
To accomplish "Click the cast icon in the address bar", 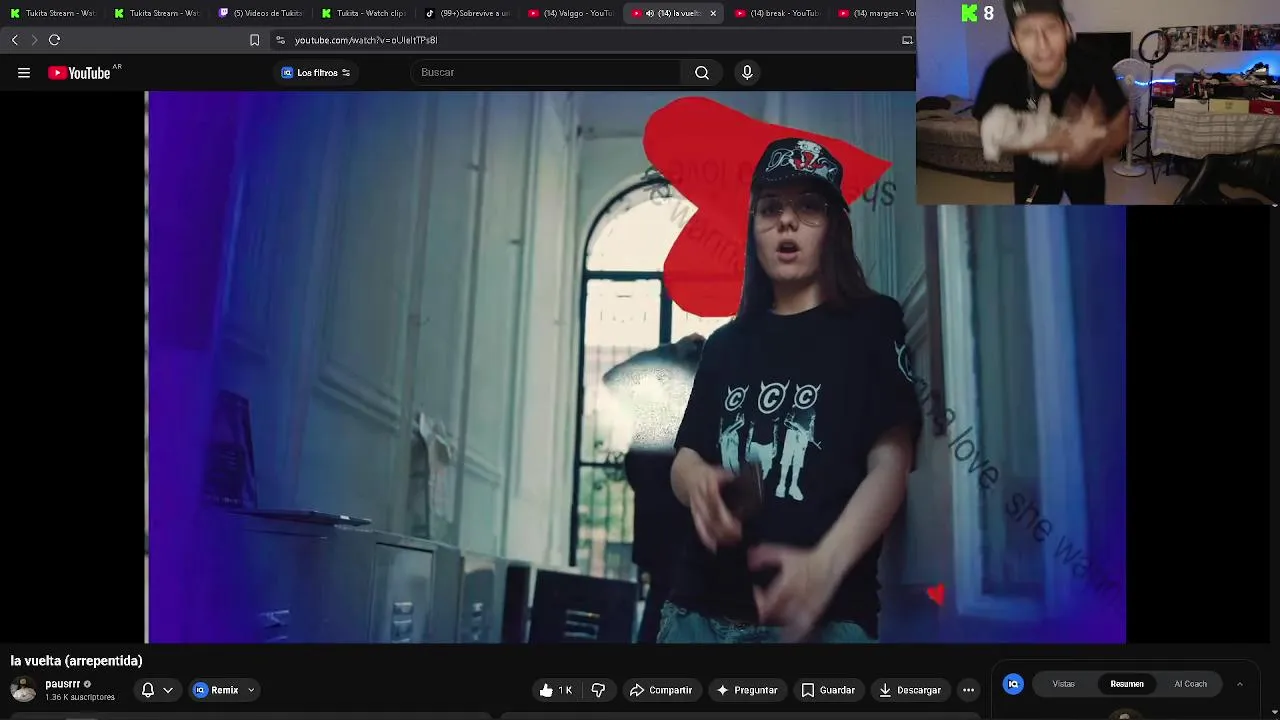I will (907, 40).
